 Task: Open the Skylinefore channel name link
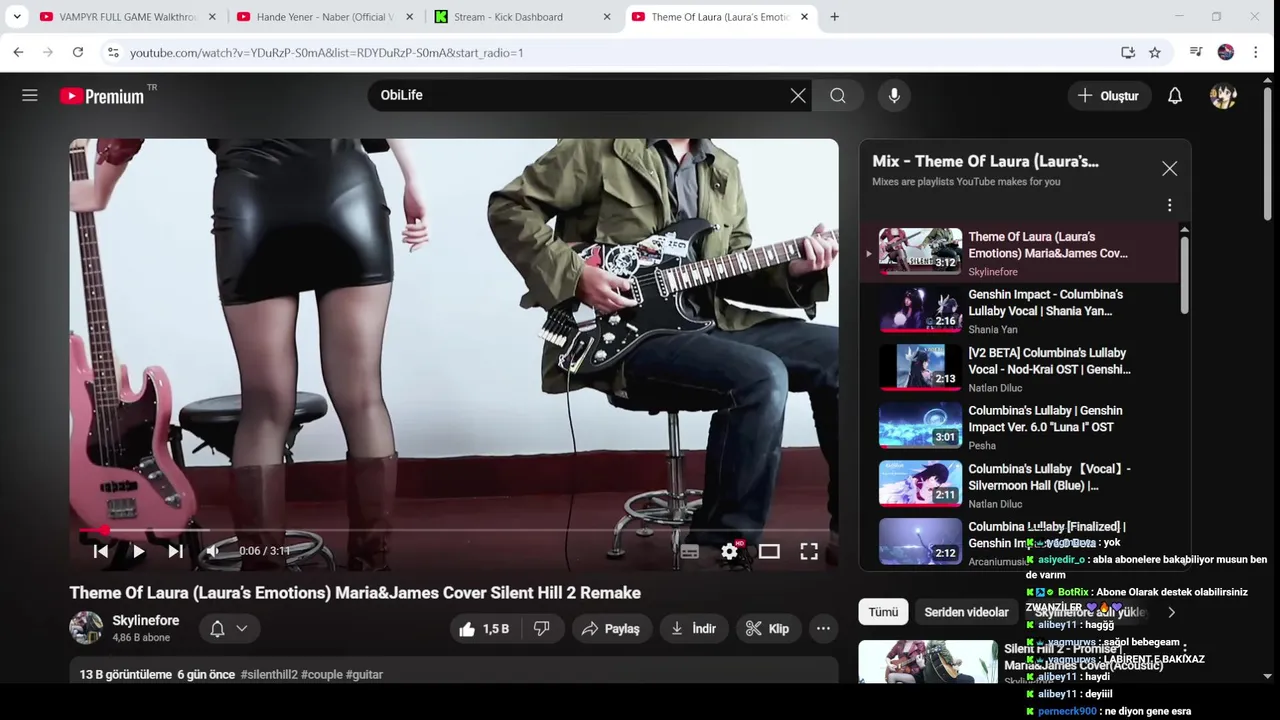pyautogui.click(x=146, y=621)
